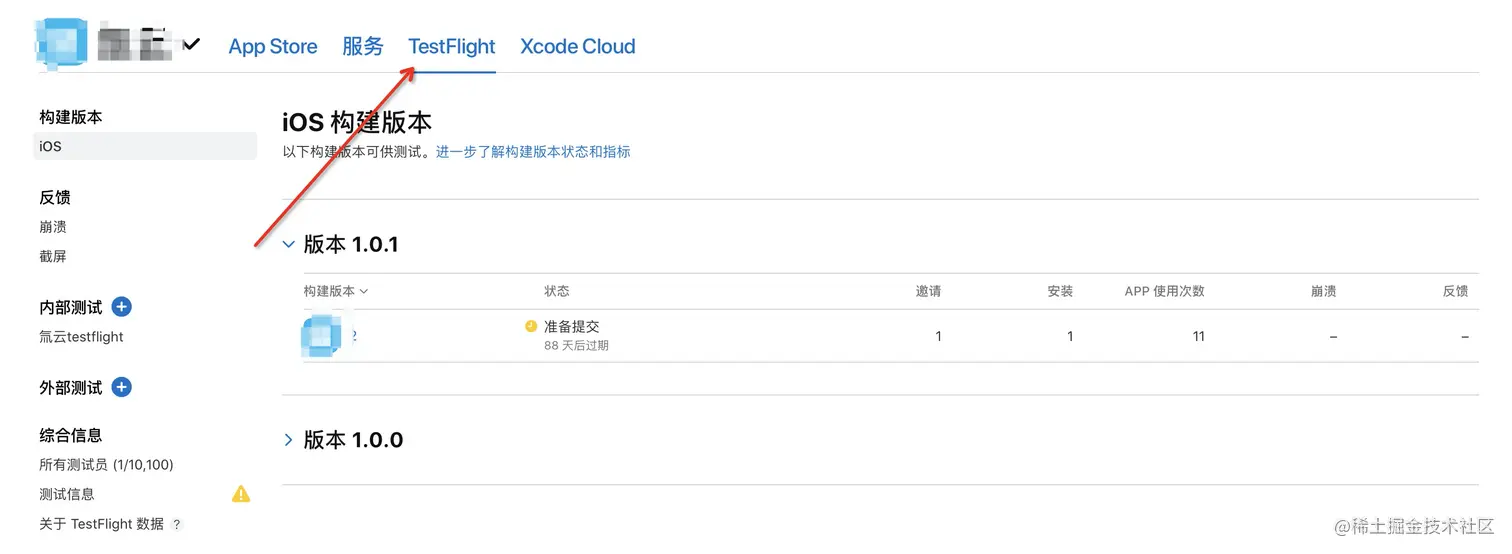
Task: Sort by 构建版本 column header
Action: (336, 291)
